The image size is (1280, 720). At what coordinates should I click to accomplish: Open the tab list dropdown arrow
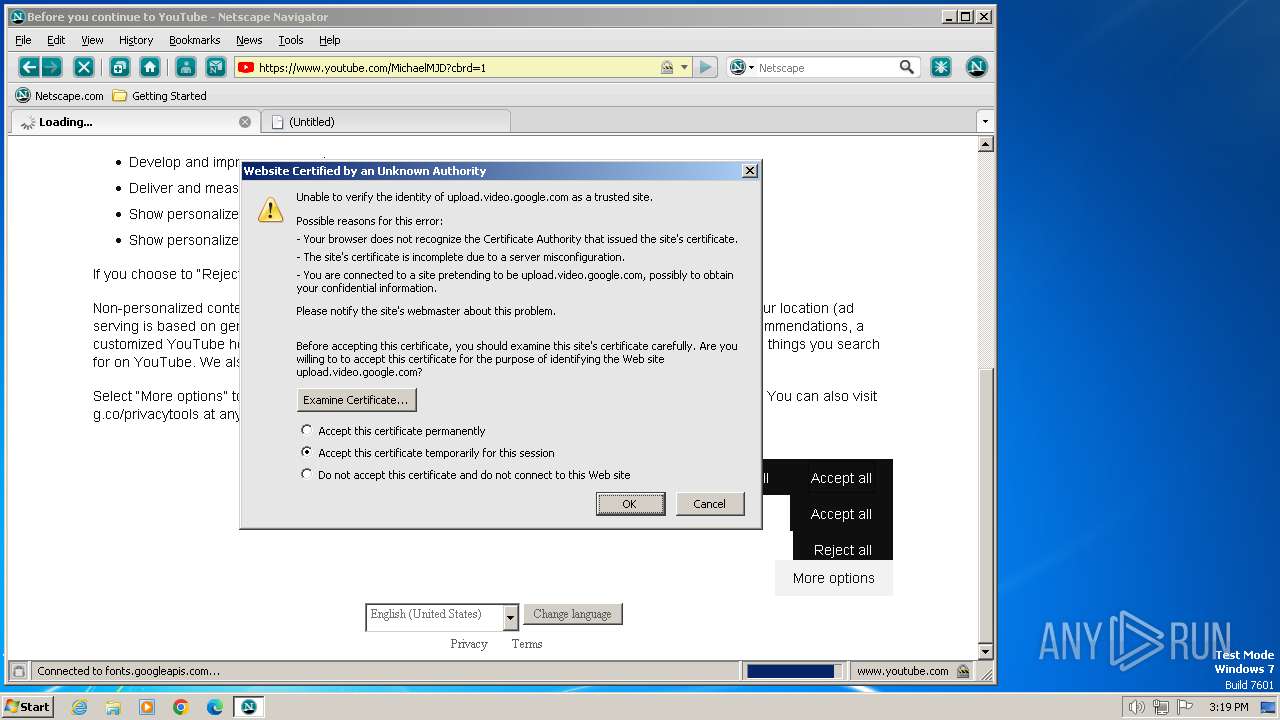985,121
